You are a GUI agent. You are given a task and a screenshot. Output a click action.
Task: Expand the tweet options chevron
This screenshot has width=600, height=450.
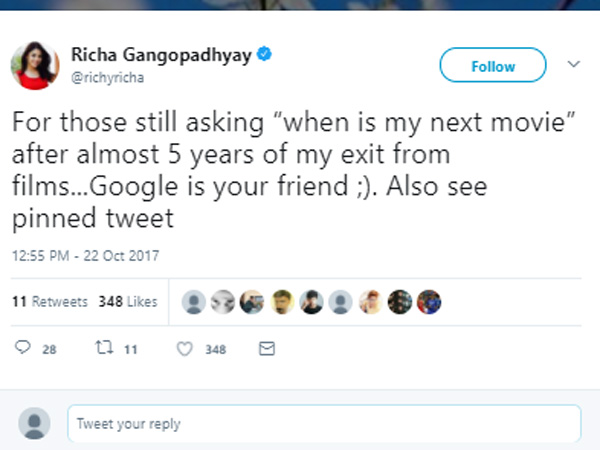pos(574,64)
